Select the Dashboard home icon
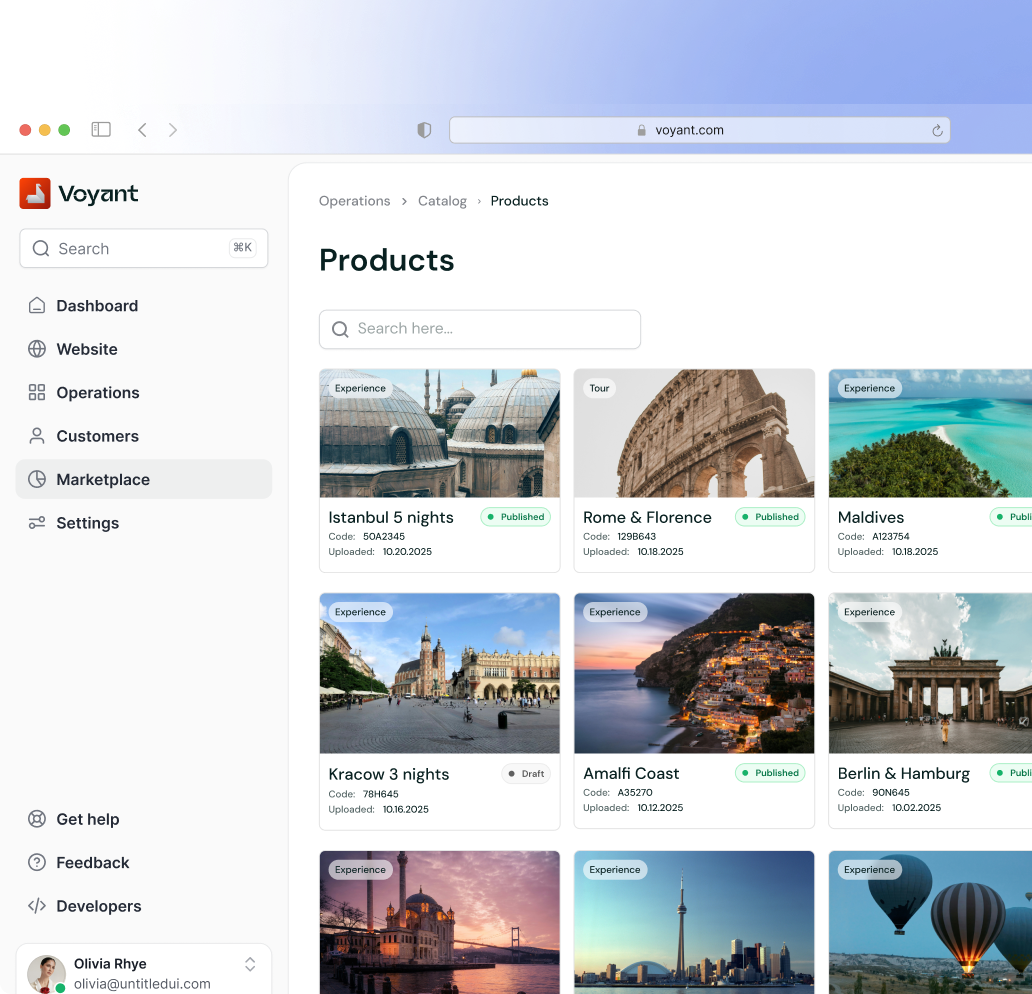The image size is (1032, 994). tap(36, 305)
